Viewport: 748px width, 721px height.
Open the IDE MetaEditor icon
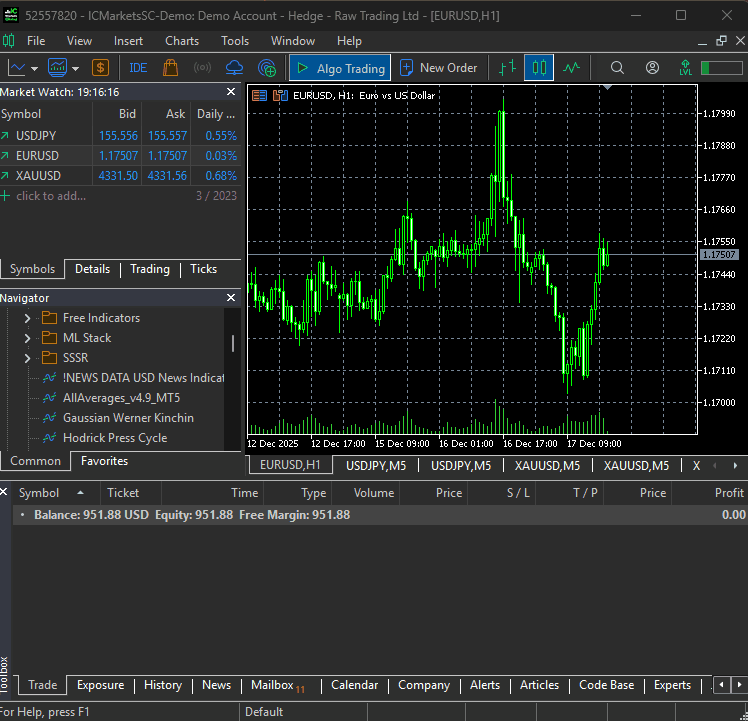pyautogui.click(x=138, y=68)
